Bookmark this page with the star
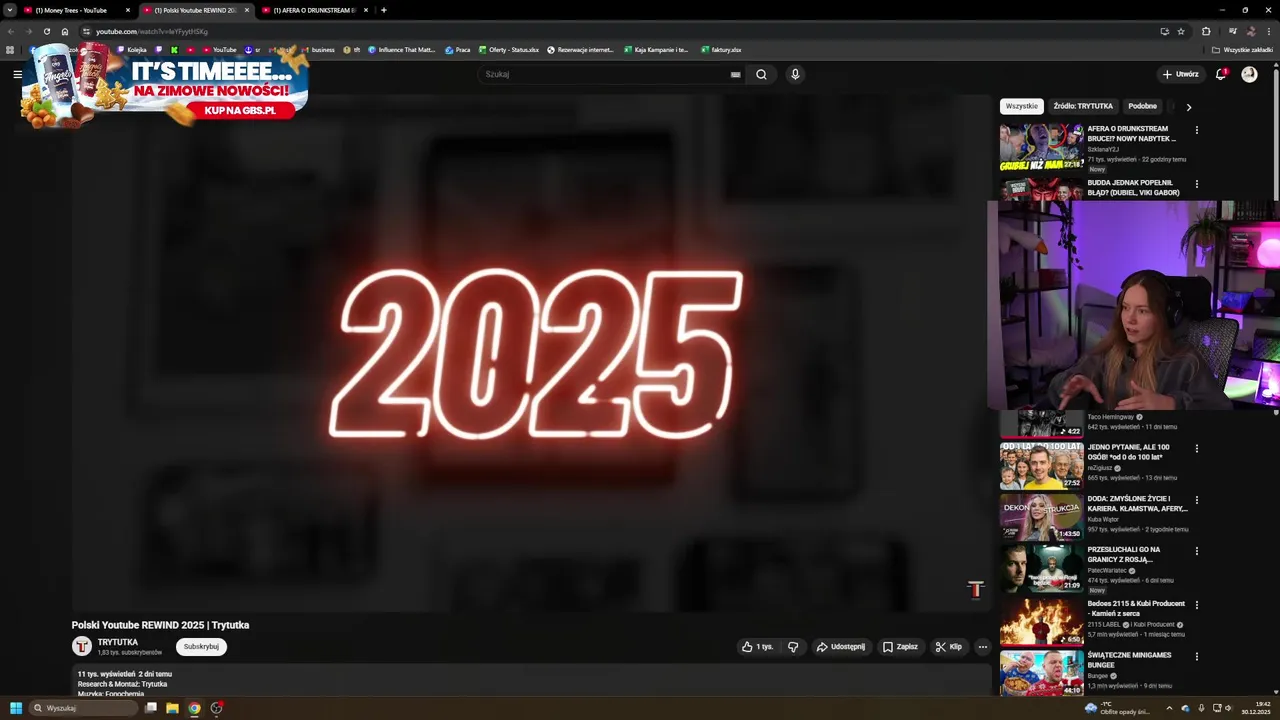 (1181, 31)
